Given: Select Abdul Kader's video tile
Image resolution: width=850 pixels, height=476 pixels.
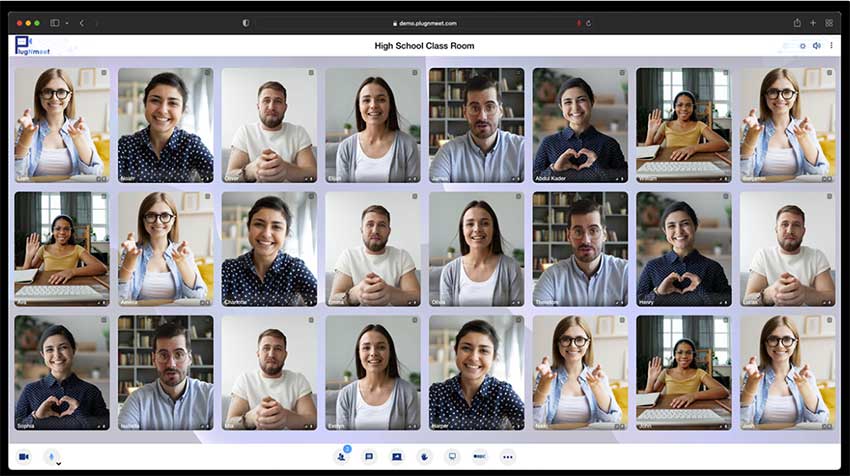Looking at the screenshot, I should pyautogui.click(x=580, y=125).
